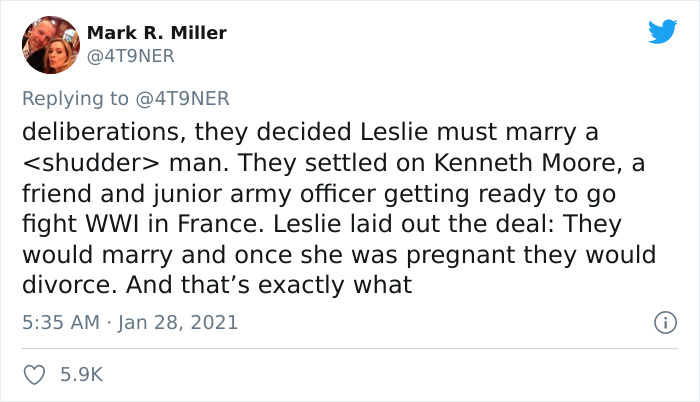This screenshot has width=700, height=402.
Task: Click the 'Replying to' label text
Action: (x=77, y=98)
